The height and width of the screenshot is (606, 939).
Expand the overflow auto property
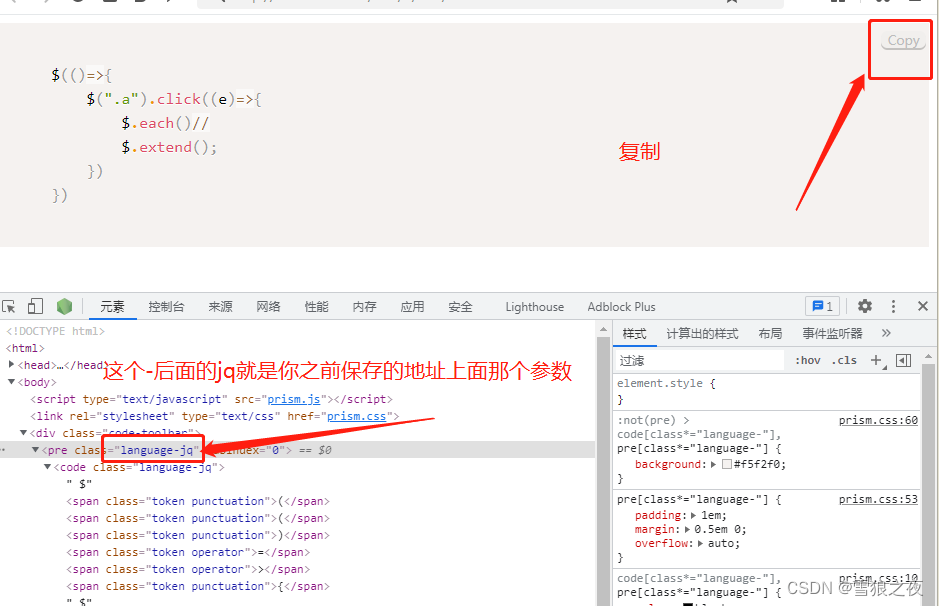[x=700, y=543]
